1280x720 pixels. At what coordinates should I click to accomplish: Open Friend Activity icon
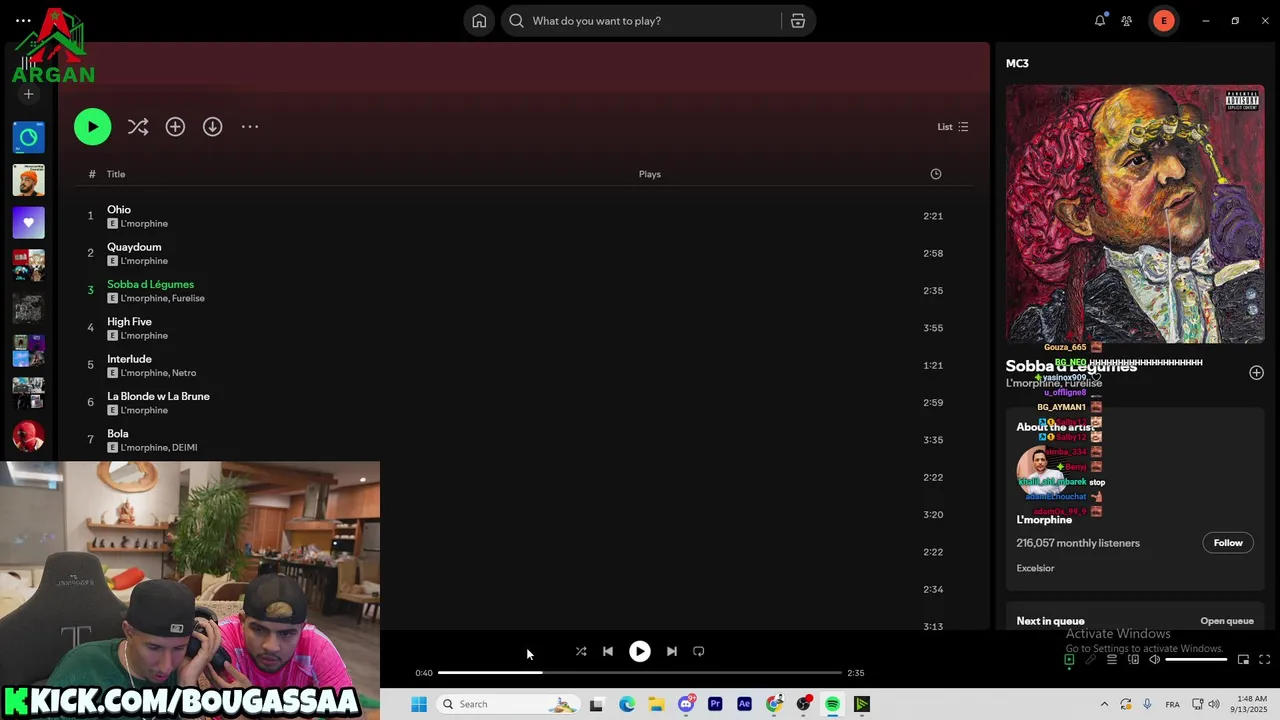[1127, 21]
